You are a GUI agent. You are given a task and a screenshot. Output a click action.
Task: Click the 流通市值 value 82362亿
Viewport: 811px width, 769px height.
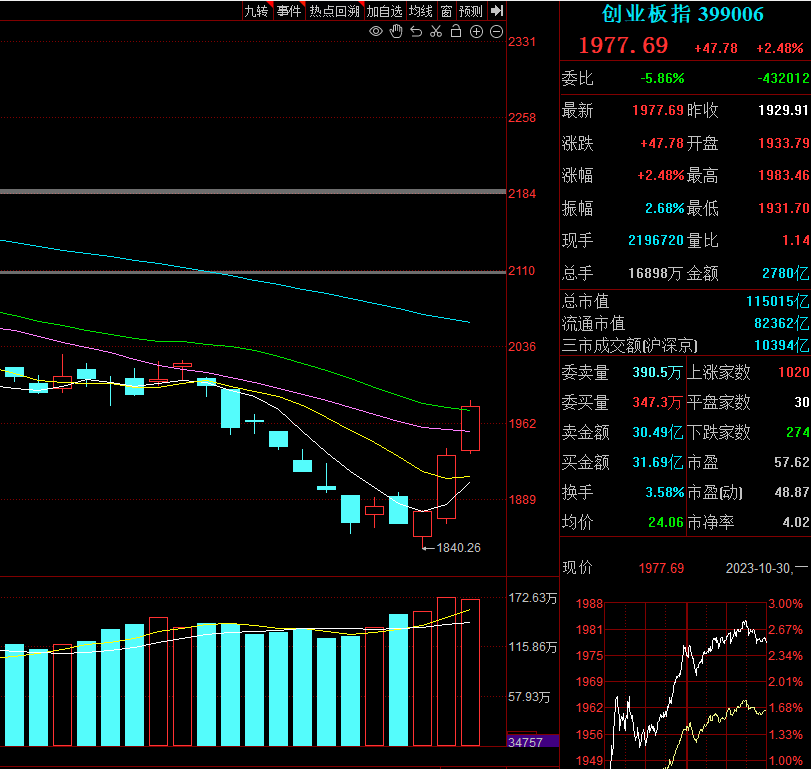tap(782, 324)
